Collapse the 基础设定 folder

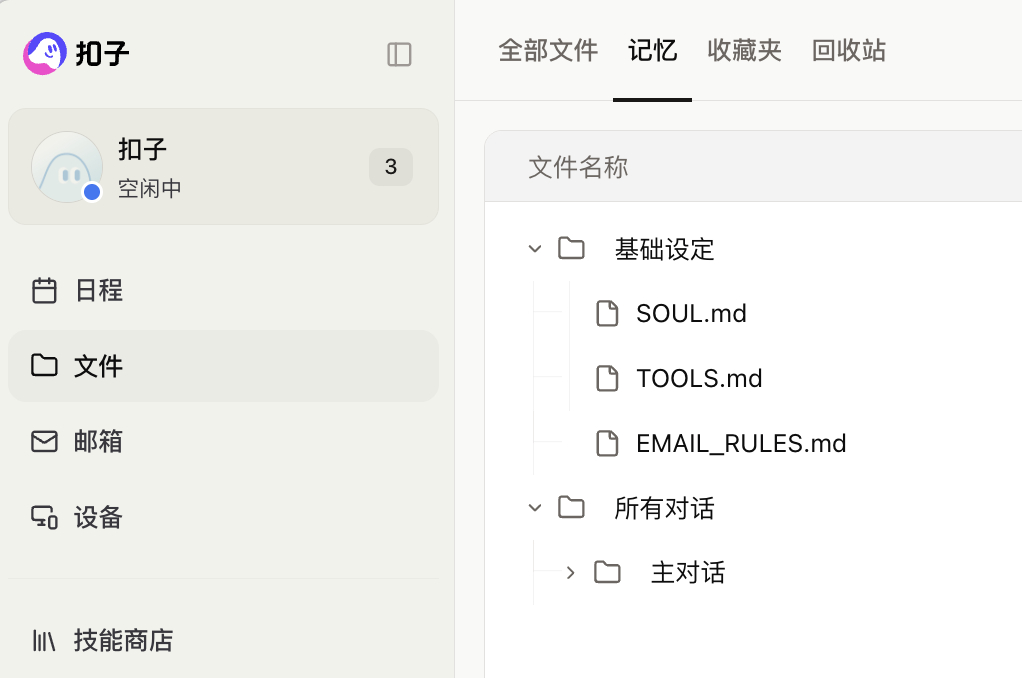tap(534, 248)
